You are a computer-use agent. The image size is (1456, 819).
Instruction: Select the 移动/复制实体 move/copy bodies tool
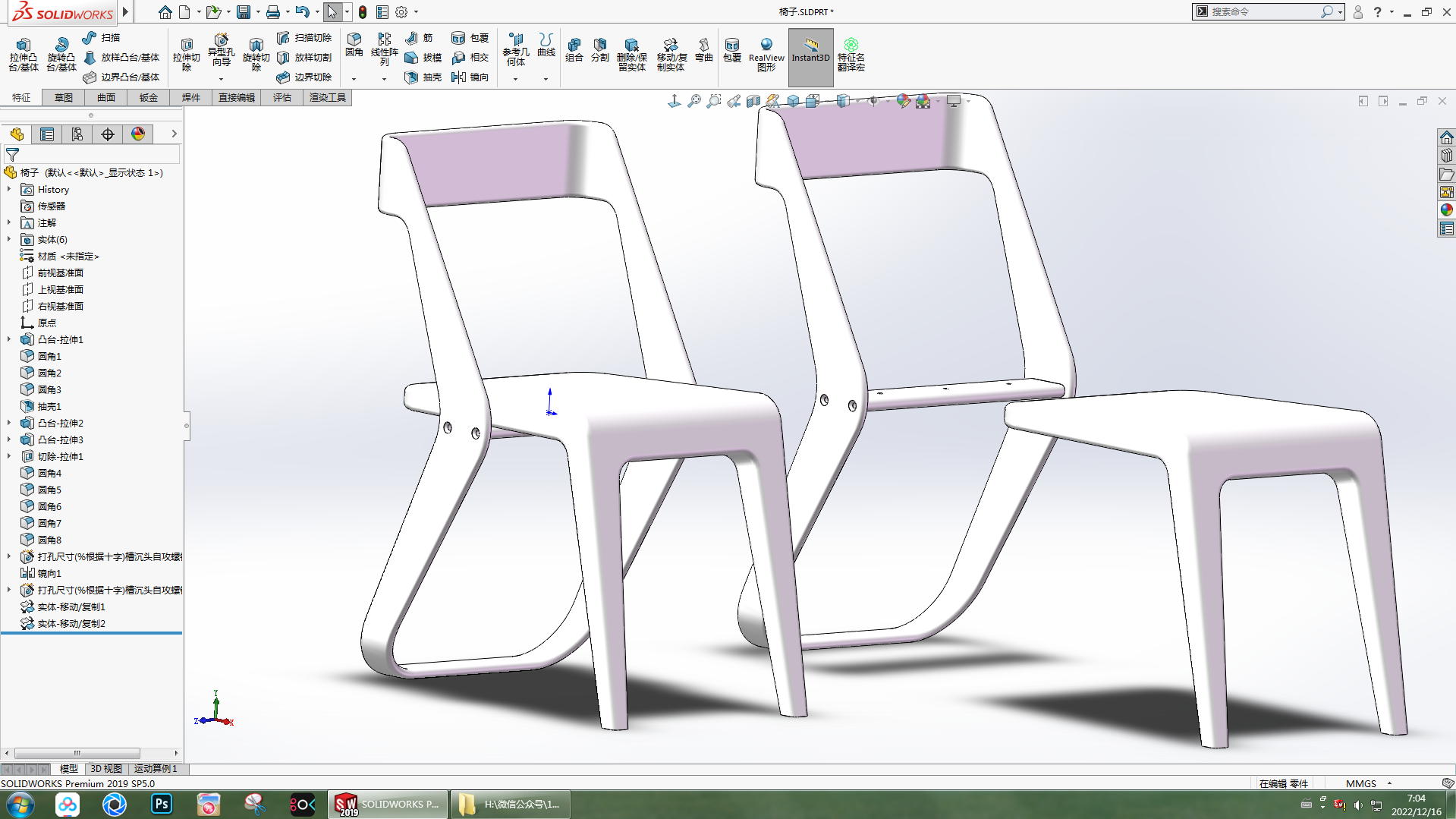coord(671,55)
